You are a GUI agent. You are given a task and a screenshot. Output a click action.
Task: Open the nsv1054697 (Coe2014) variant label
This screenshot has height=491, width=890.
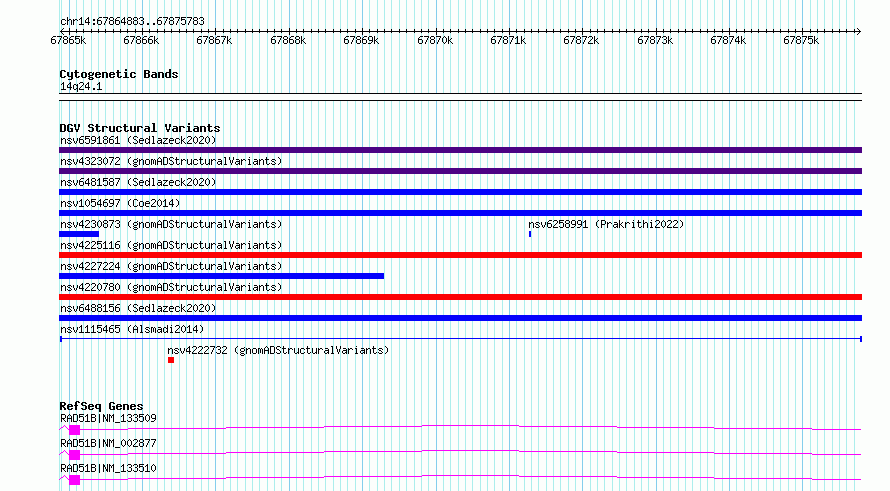pos(120,203)
